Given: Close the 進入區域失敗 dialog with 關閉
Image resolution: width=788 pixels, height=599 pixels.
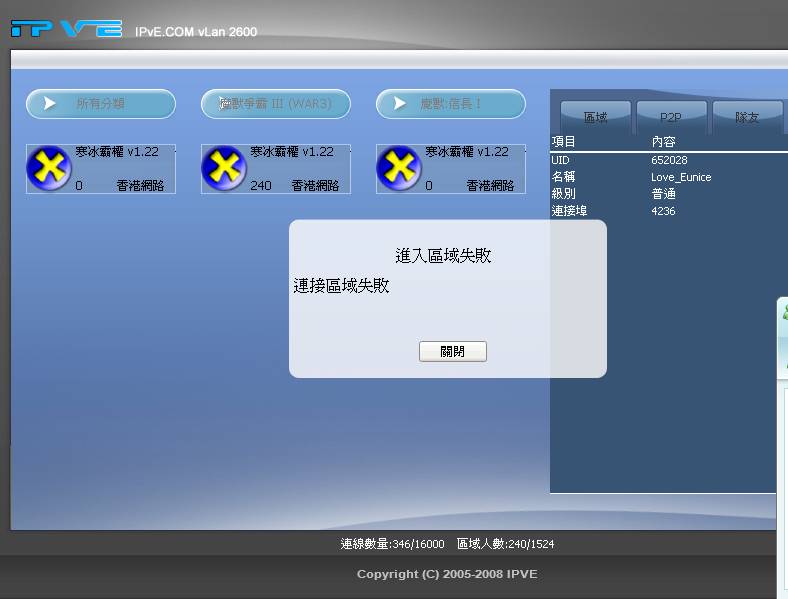Looking at the screenshot, I should (452, 351).
